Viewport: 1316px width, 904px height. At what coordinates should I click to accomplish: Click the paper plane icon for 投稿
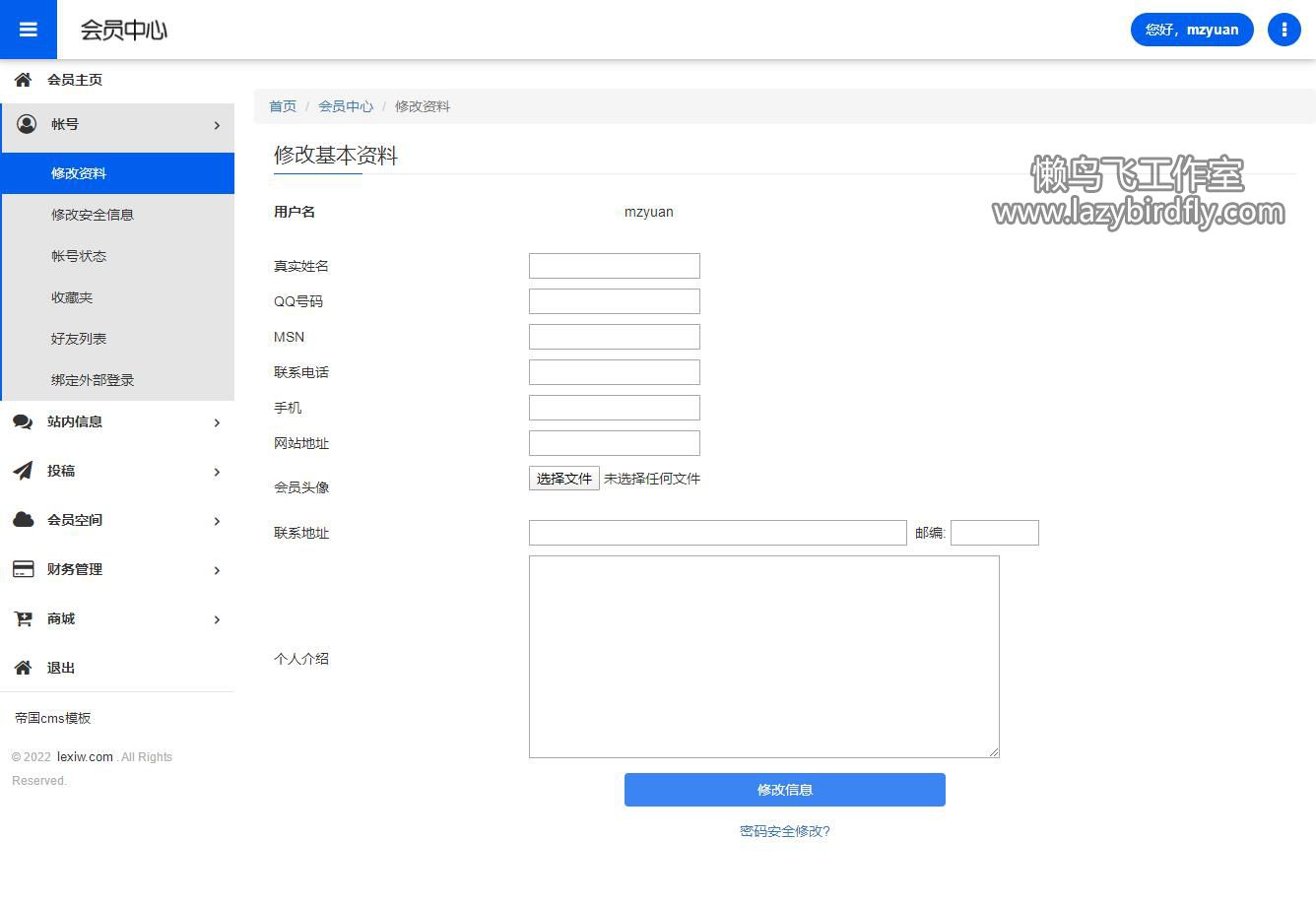point(23,471)
